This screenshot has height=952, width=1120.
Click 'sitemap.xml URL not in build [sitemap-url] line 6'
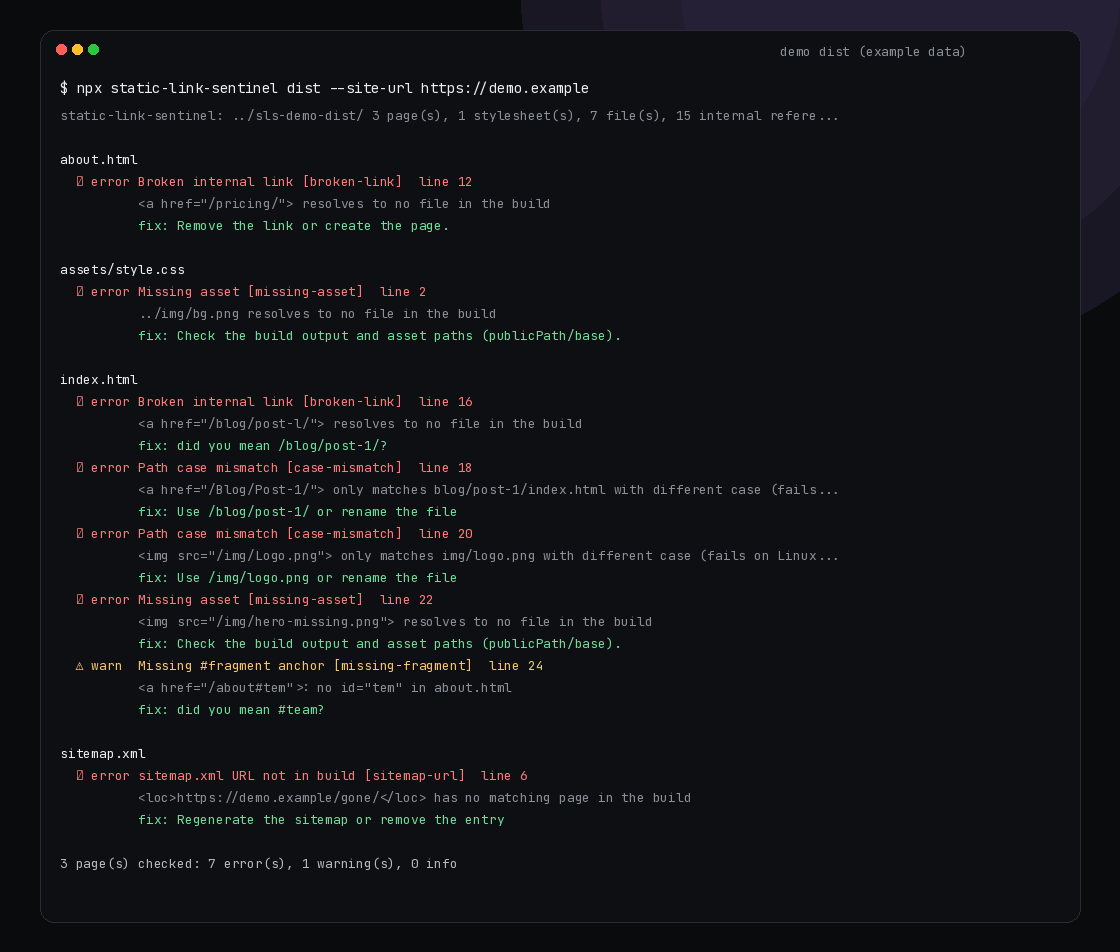pyautogui.click(x=333, y=776)
